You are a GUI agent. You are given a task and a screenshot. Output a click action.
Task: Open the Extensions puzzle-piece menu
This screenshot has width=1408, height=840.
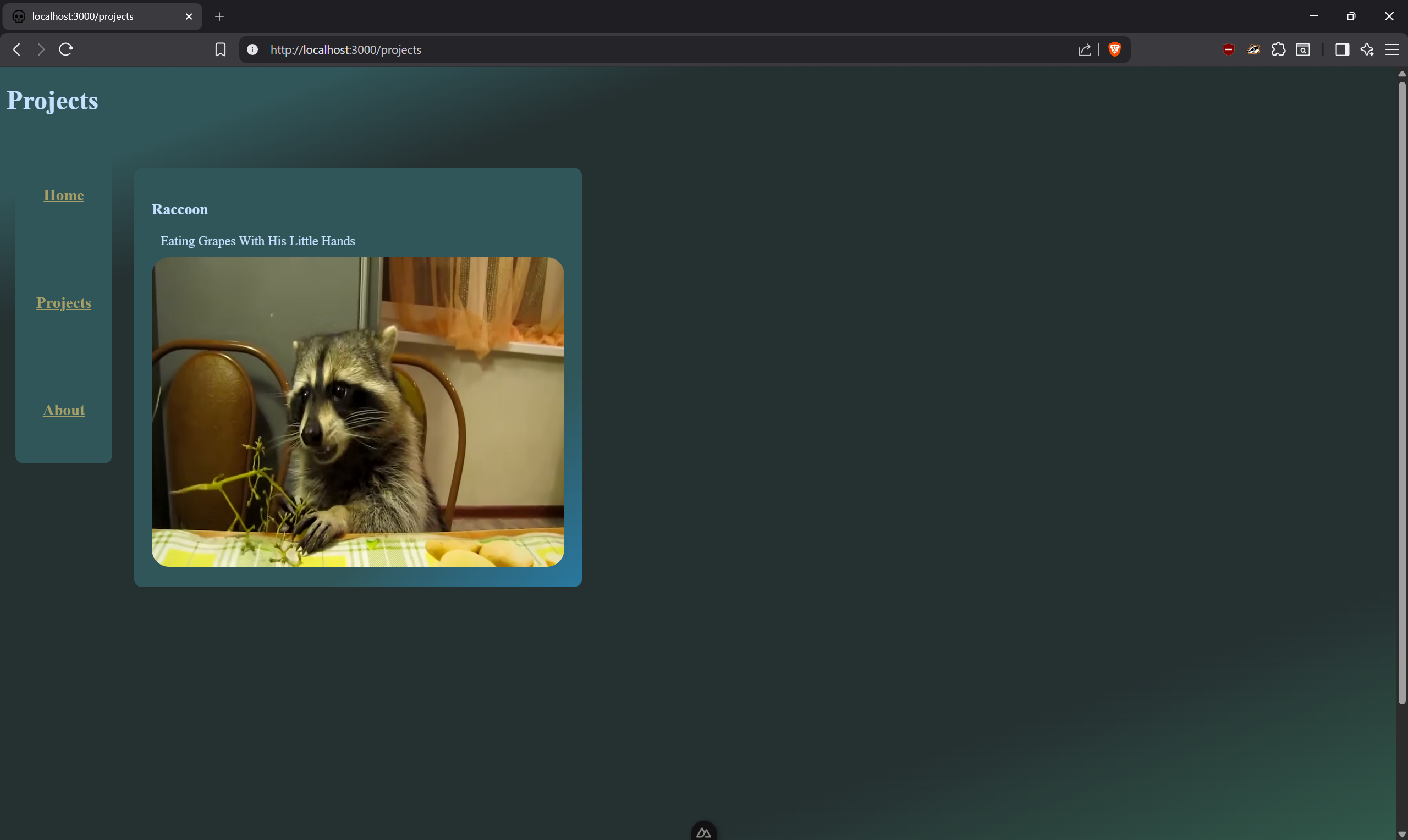click(x=1278, y=50)
